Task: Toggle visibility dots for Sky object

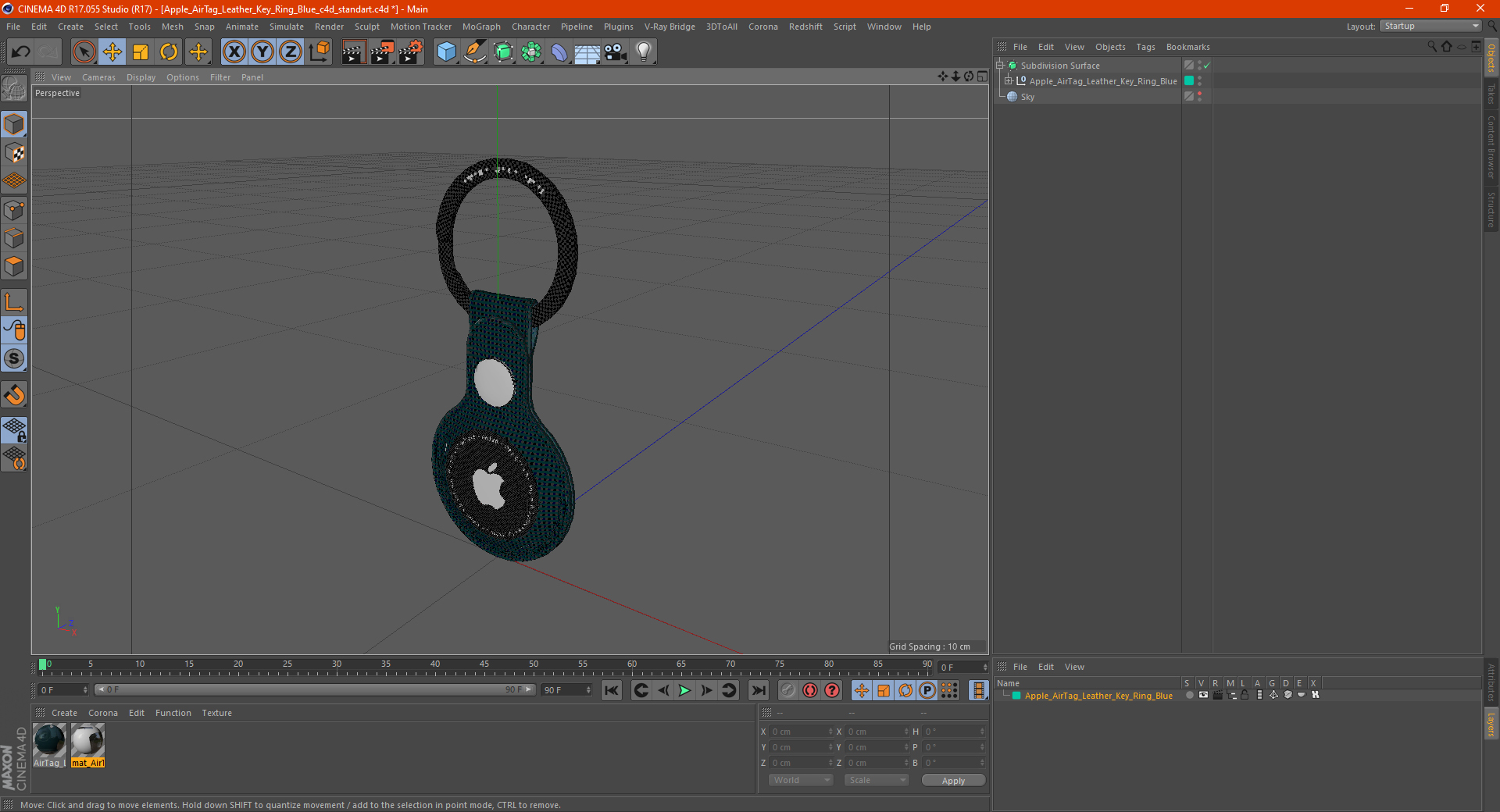Action: (1199, 97)
